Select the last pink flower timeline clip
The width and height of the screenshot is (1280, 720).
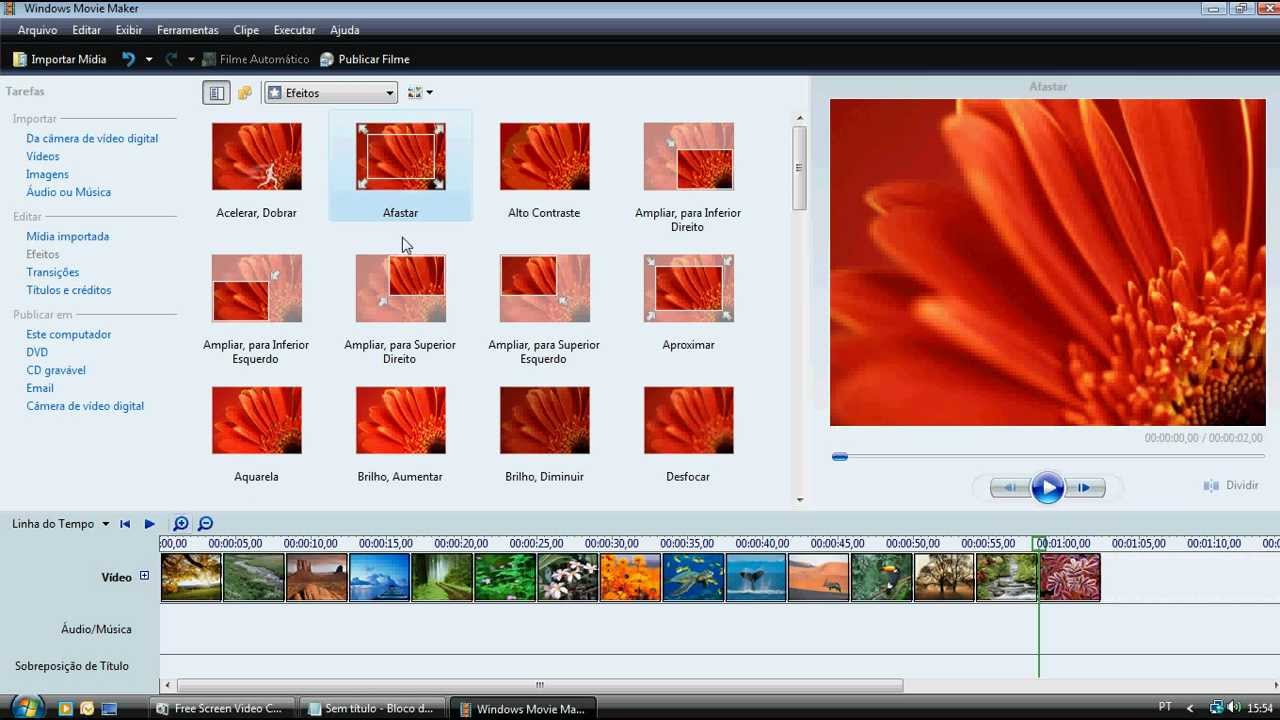1070,578
